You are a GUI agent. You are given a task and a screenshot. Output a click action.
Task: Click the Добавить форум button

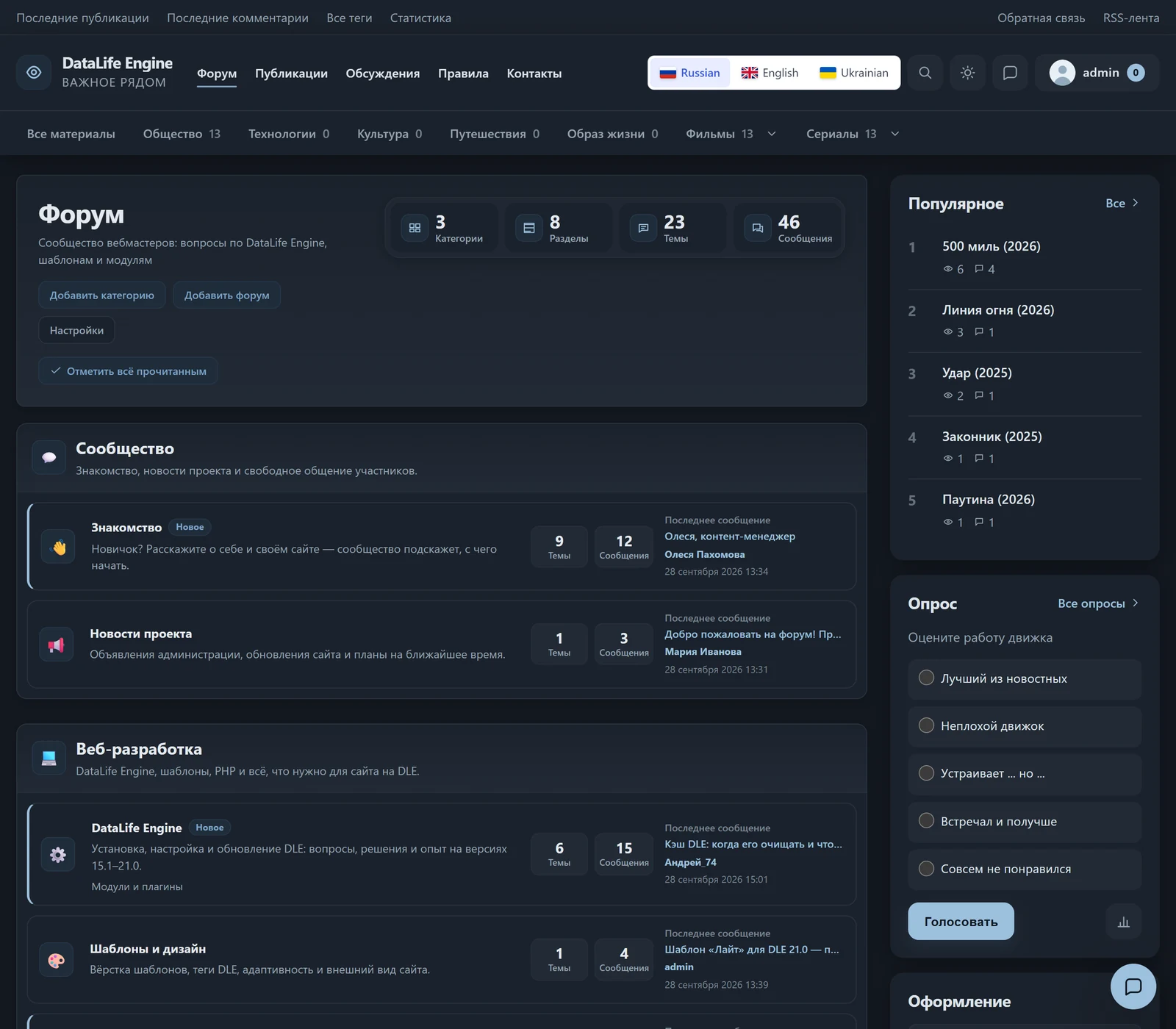[x=227, y=295]
